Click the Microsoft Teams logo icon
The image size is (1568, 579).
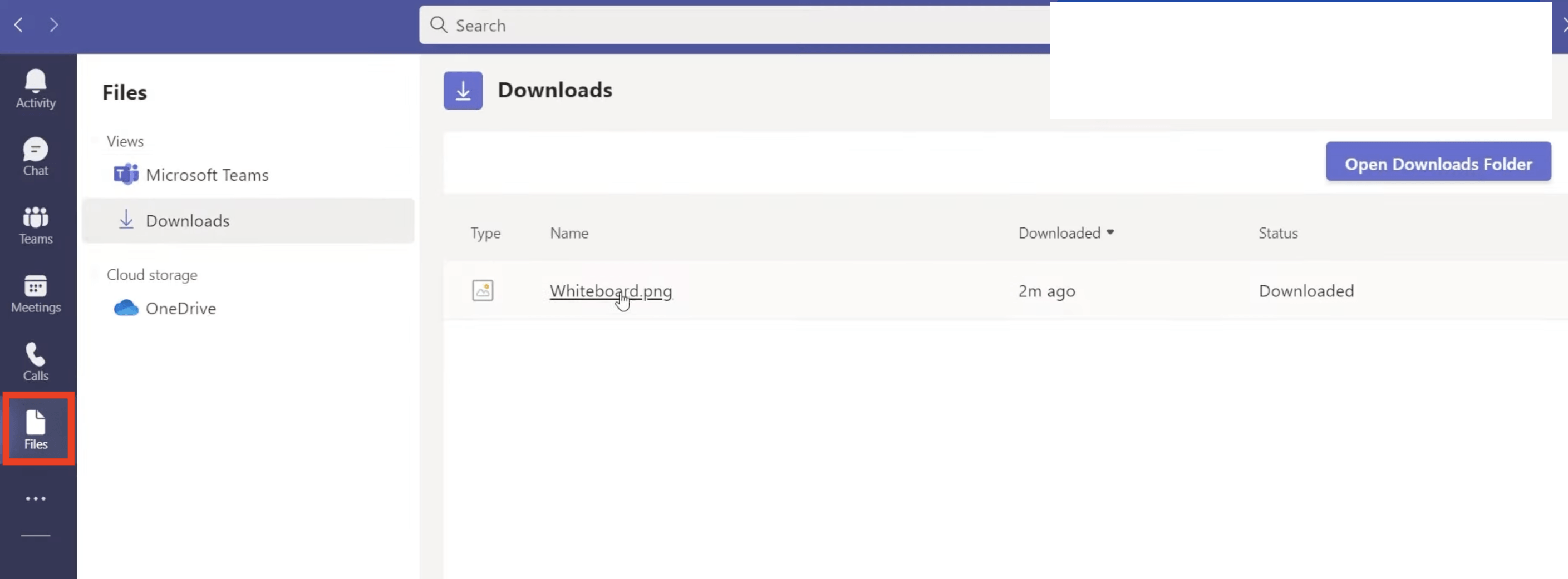pos(126,175)
